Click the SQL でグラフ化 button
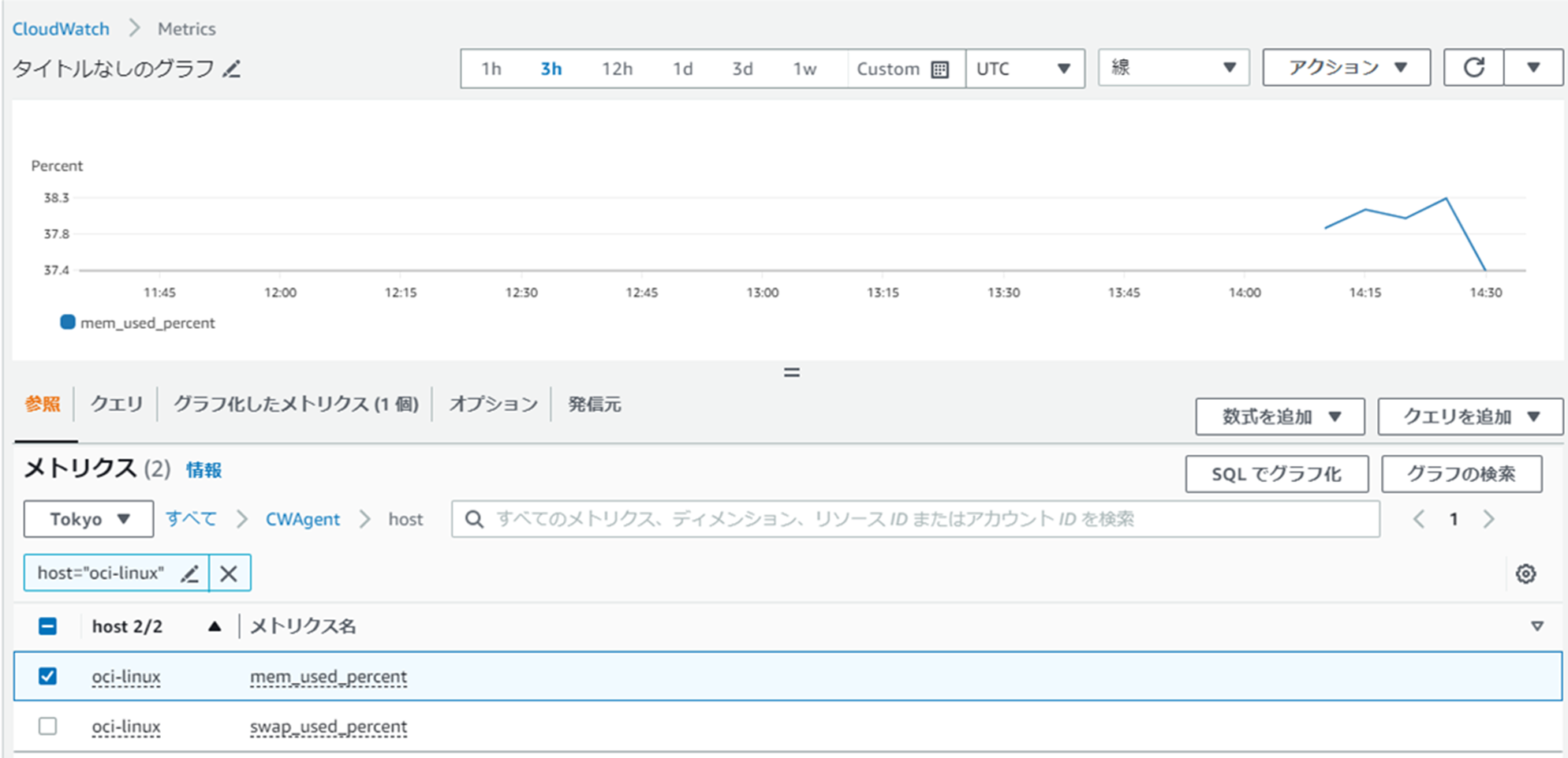Viewport: 1568px width, 758px height. (x=1277, y=474)
